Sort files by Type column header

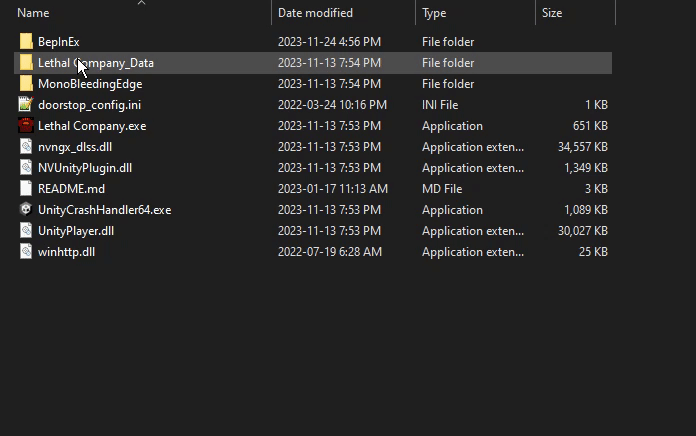point(434,13)
